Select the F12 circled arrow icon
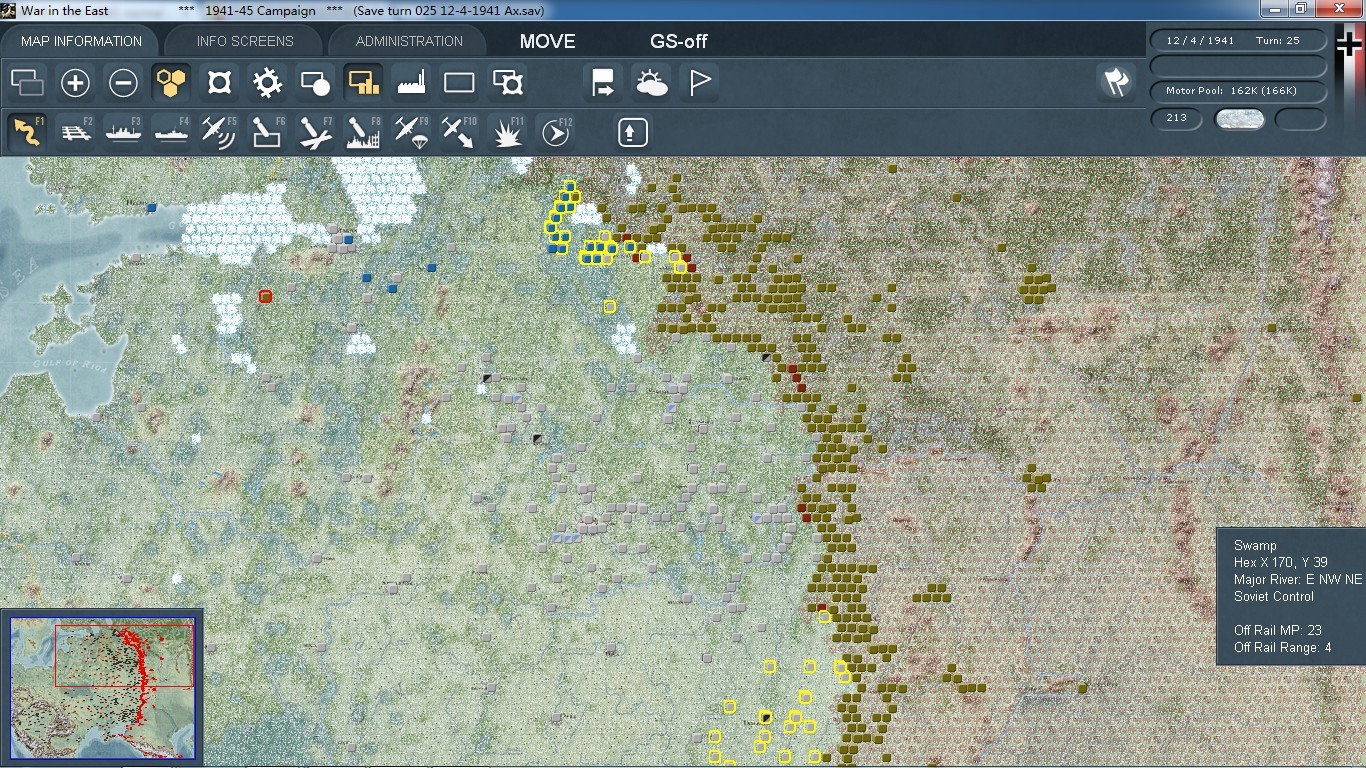 point(556,132)
